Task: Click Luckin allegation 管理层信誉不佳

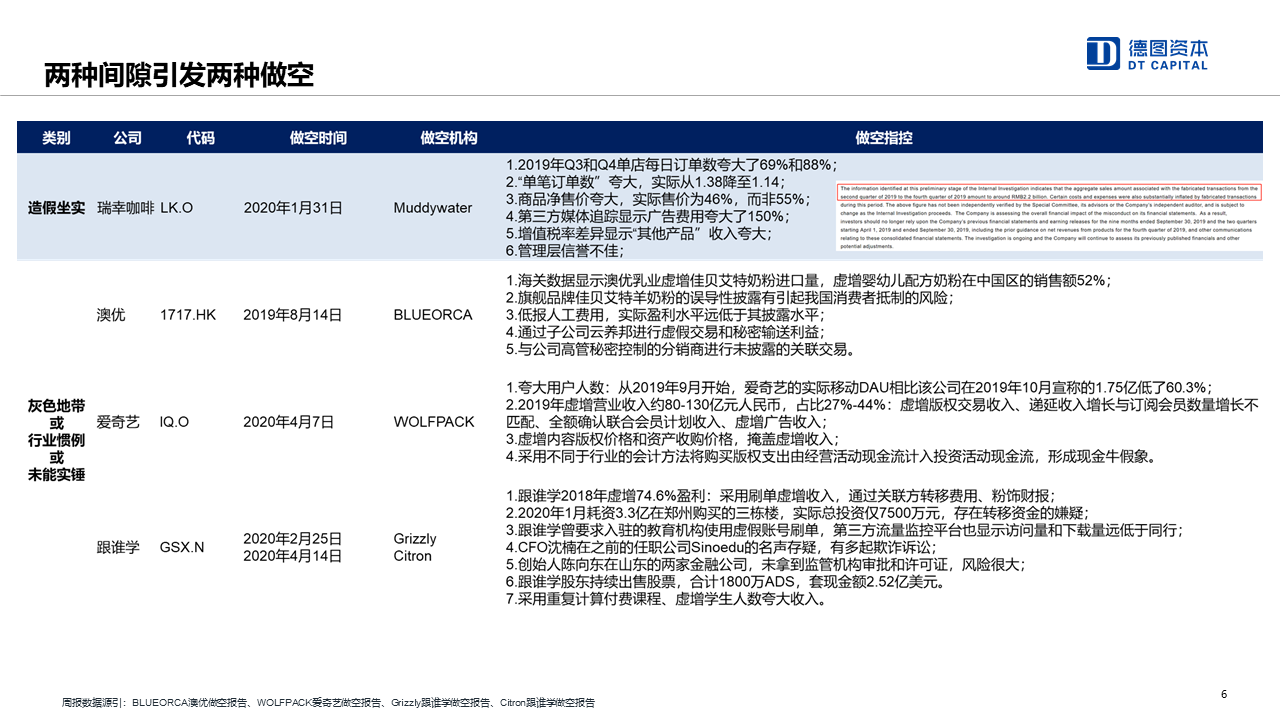Action: pyautogui.click(x=565, y=250)
